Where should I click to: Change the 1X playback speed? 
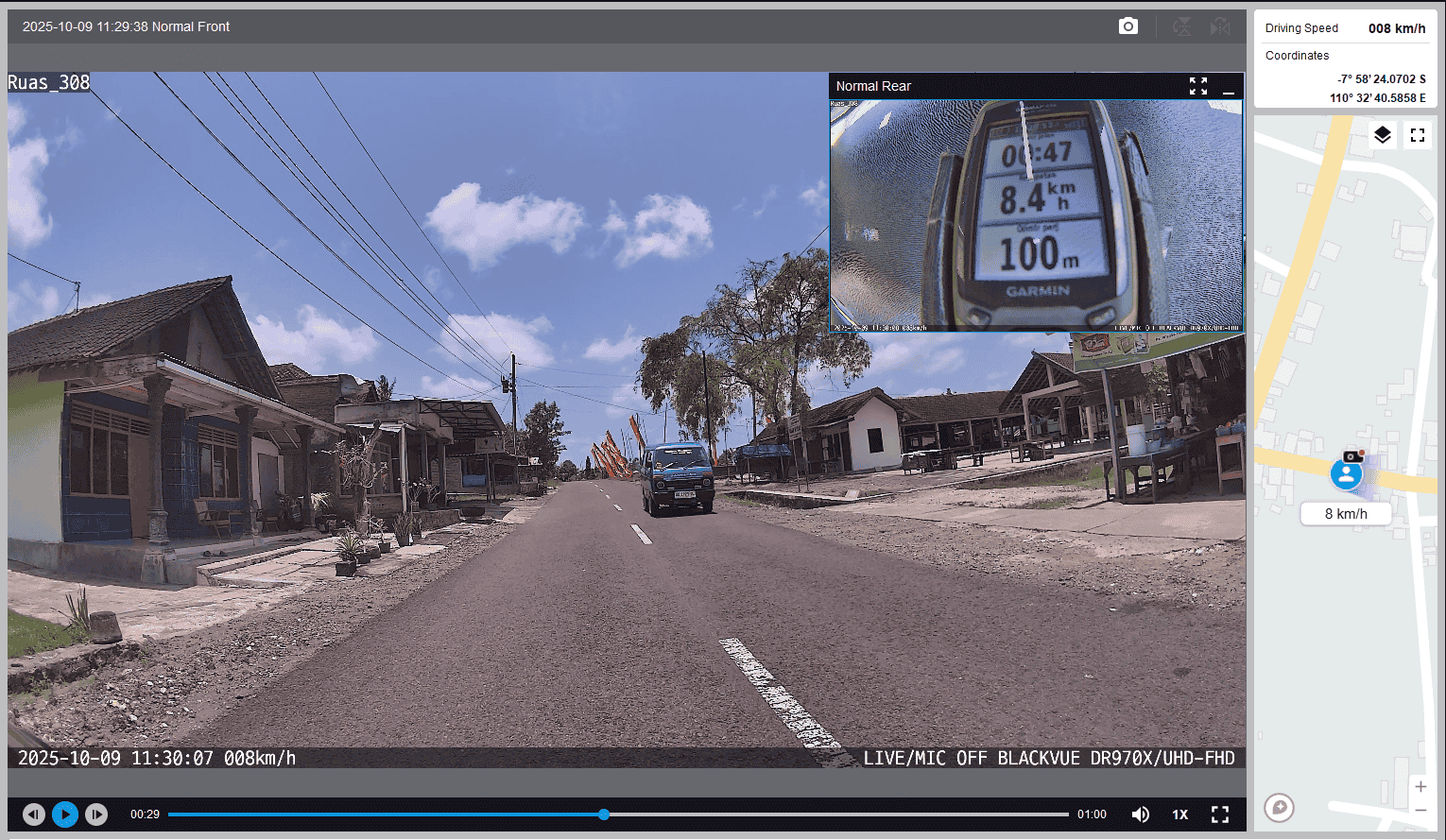click(1179, 814)
